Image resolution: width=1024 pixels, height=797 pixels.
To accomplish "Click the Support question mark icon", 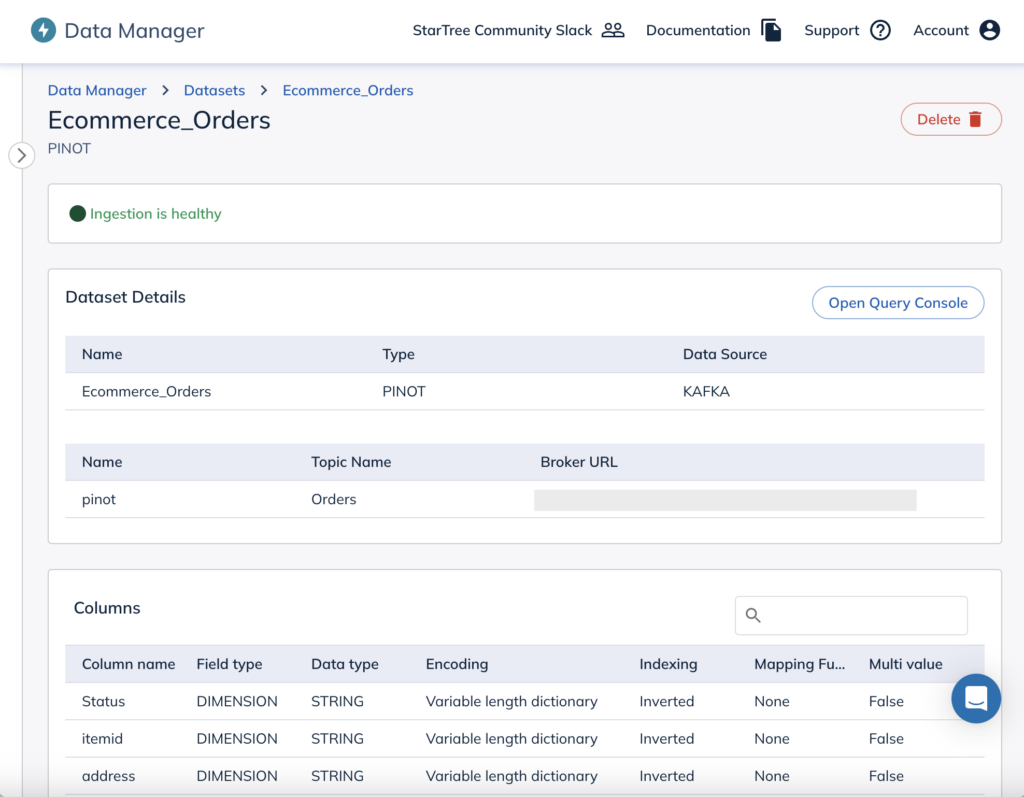I will point(880,30).
